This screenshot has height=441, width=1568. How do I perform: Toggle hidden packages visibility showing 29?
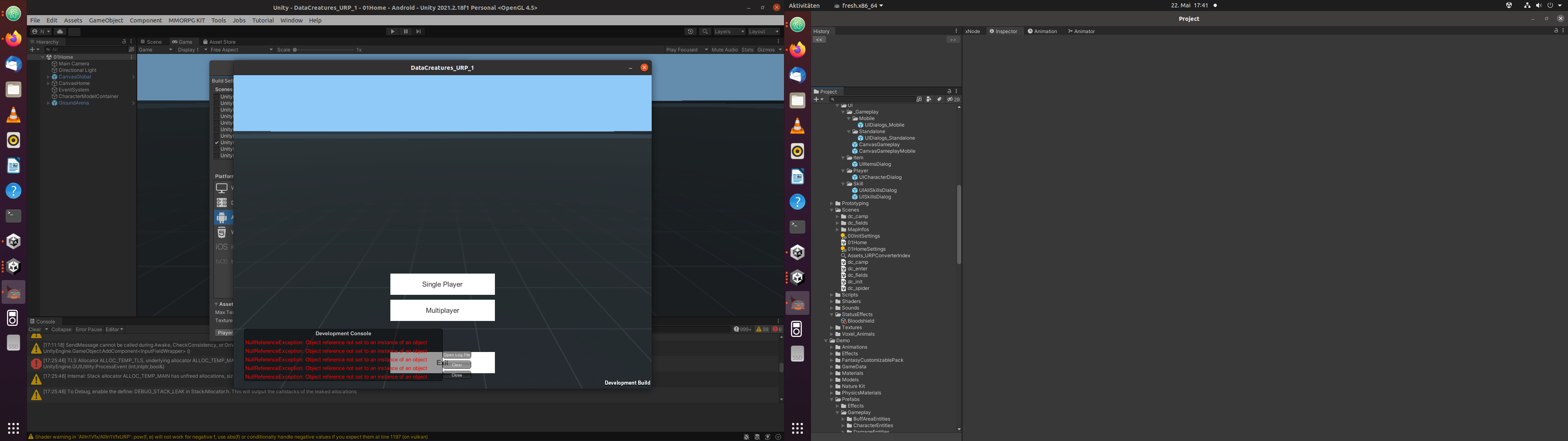953,99
